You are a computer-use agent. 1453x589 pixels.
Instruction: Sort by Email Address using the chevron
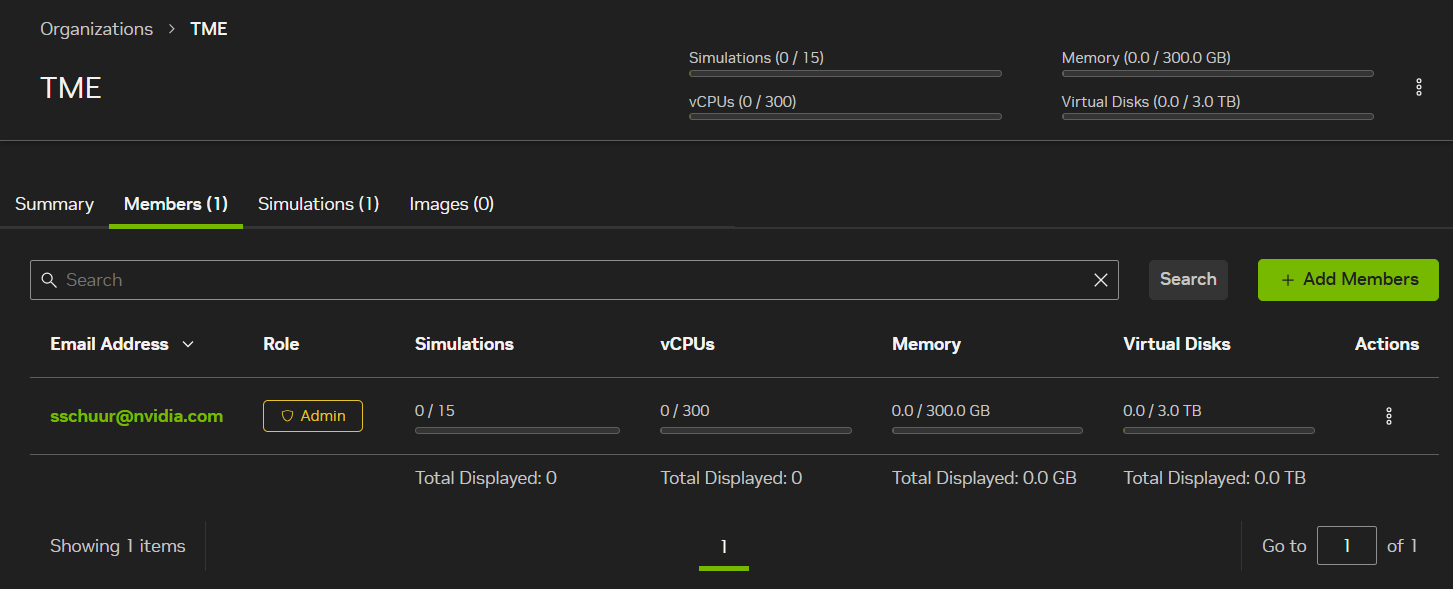pyautogui.click(x=188, y=344)
